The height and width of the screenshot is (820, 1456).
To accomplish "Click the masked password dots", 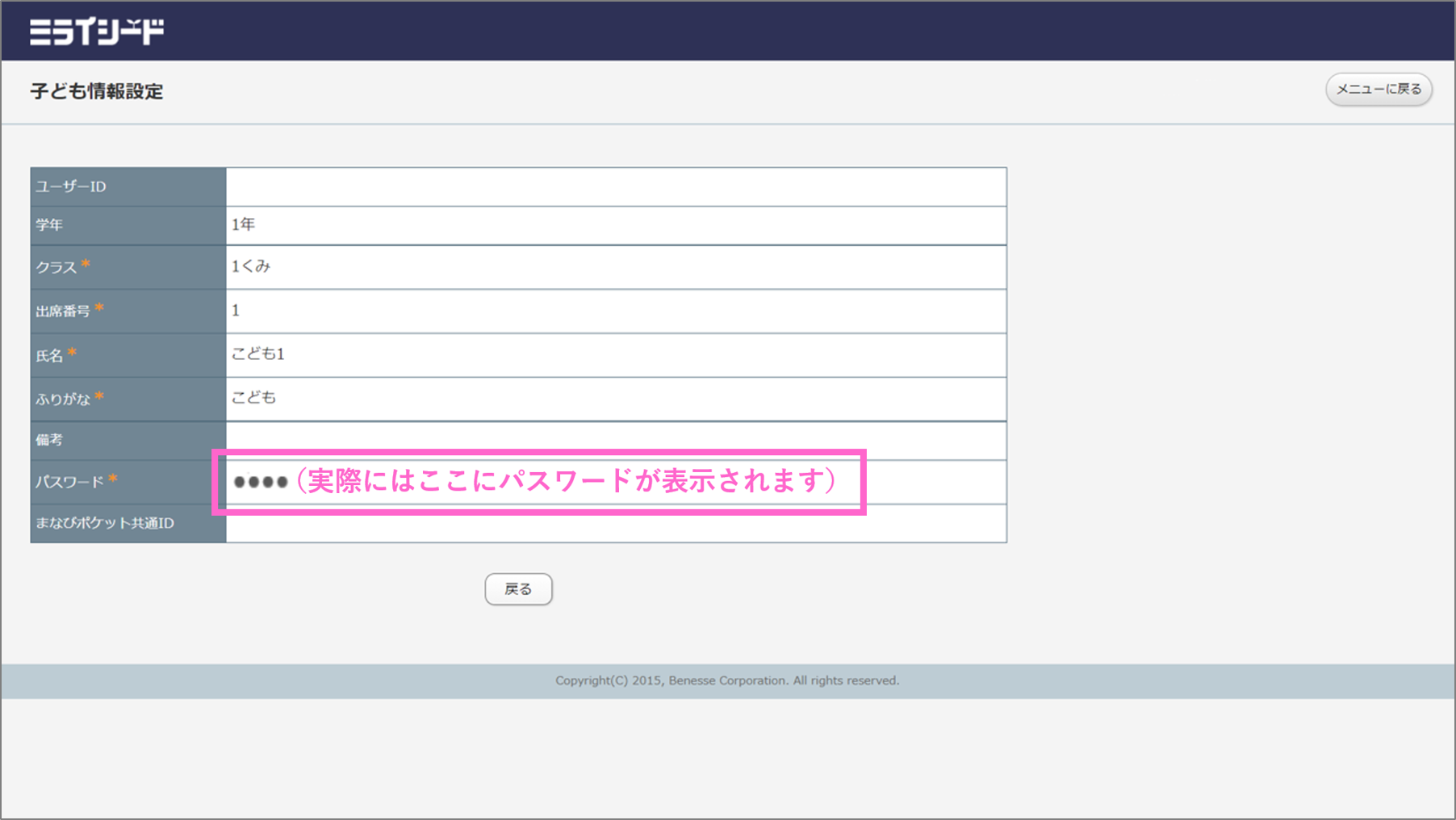I will point(261,482).
